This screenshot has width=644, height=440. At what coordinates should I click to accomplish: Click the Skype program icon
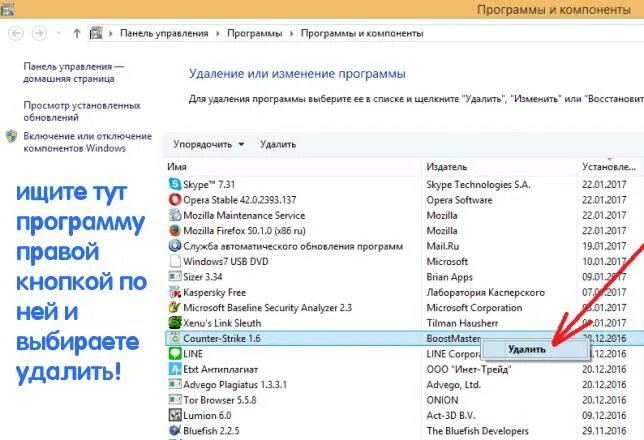(175, 184)
